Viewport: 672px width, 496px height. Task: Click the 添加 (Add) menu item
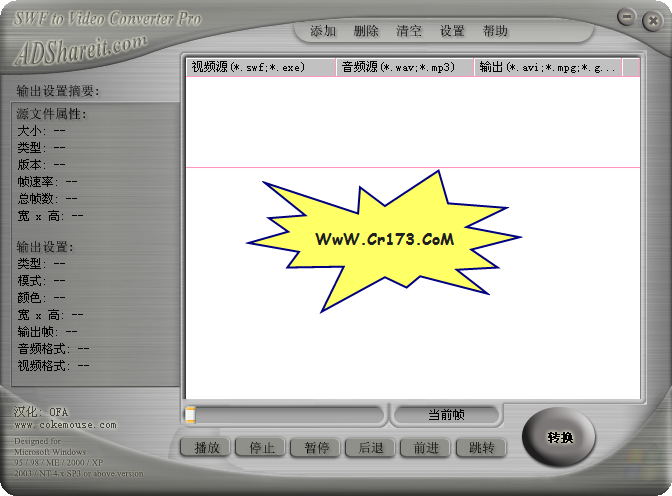click(323, 31)
